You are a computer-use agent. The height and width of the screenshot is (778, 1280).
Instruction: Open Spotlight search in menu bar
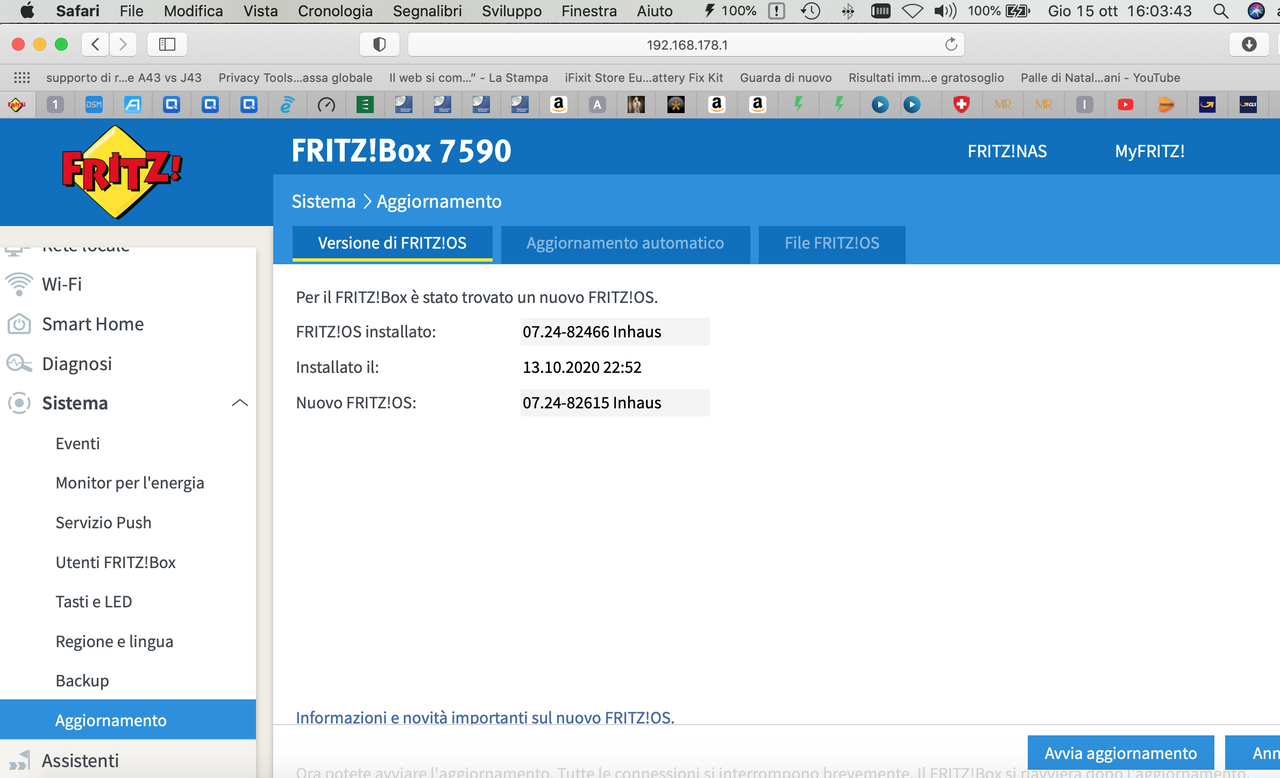(x=1220, y=11)
